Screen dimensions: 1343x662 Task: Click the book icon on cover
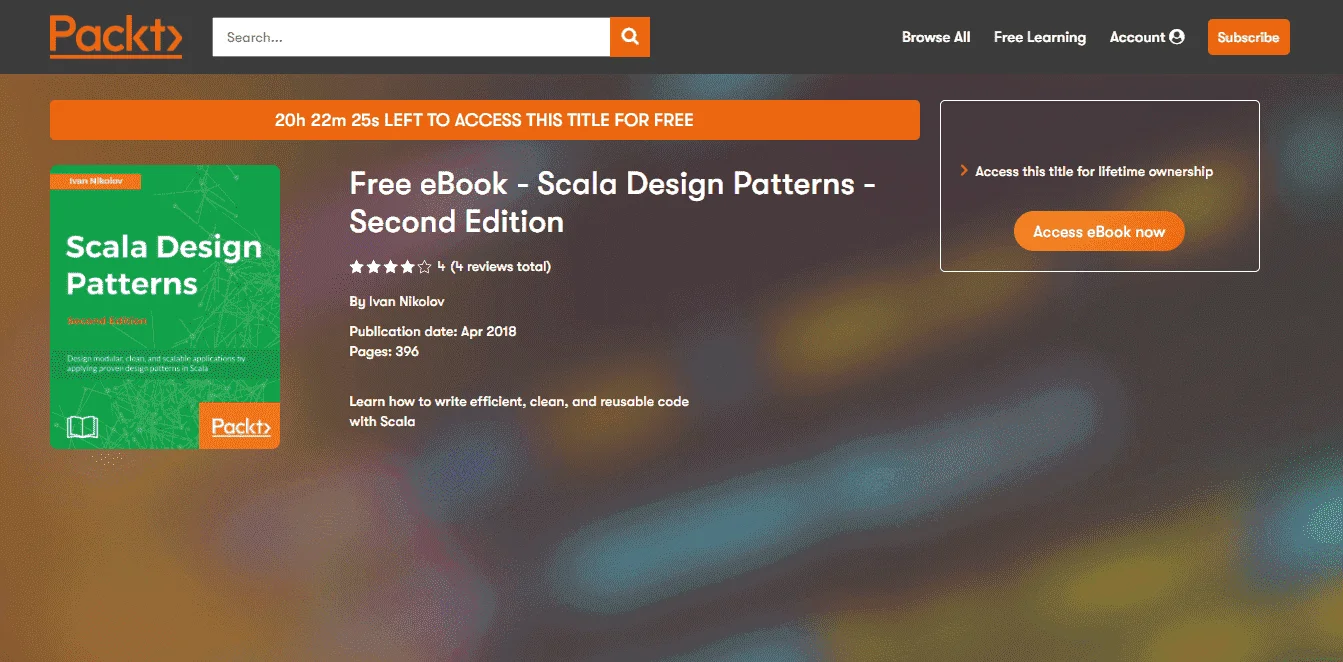(82, 428)
